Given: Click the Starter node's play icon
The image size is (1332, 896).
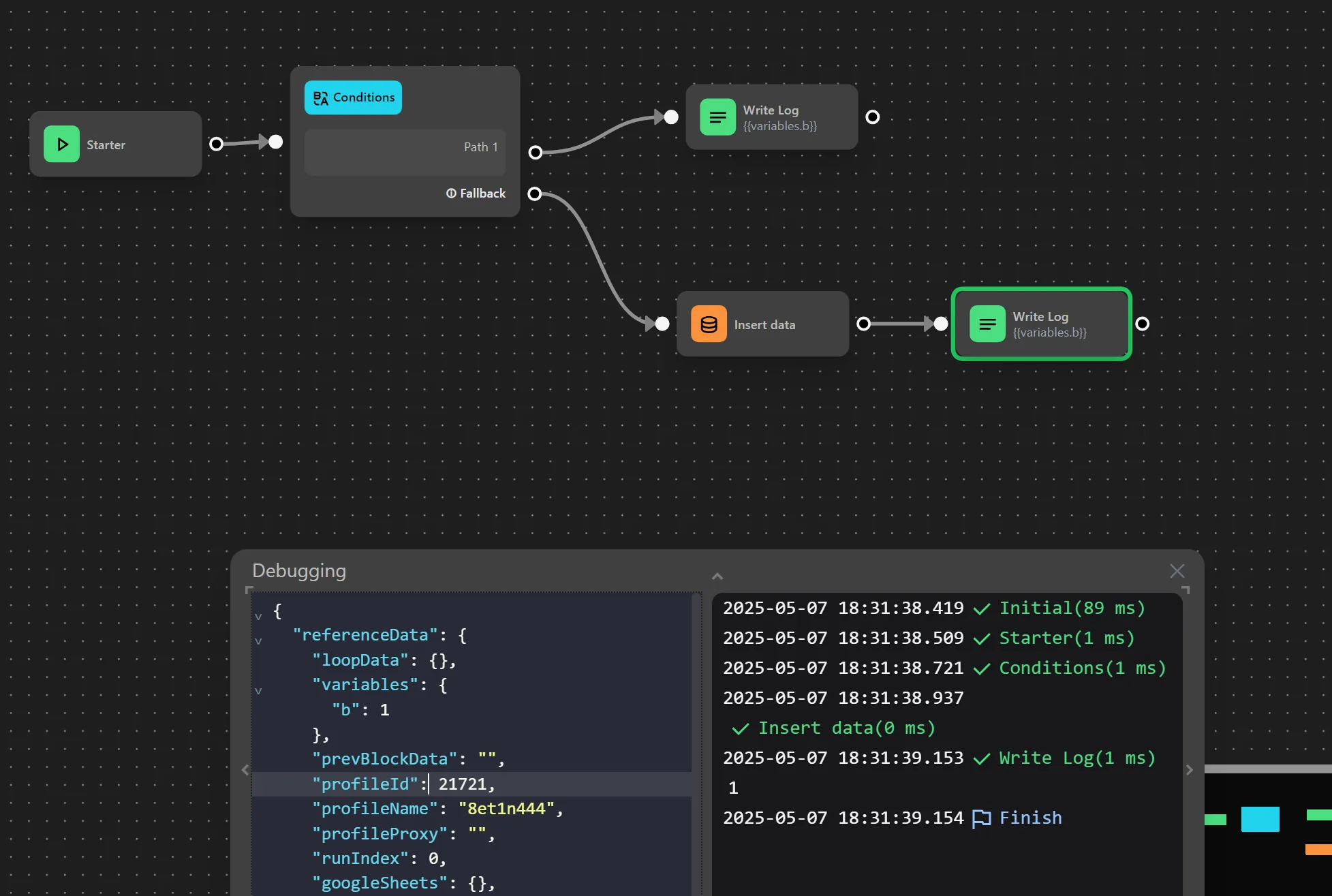Looking at the screenshot, I should [61, 144].
